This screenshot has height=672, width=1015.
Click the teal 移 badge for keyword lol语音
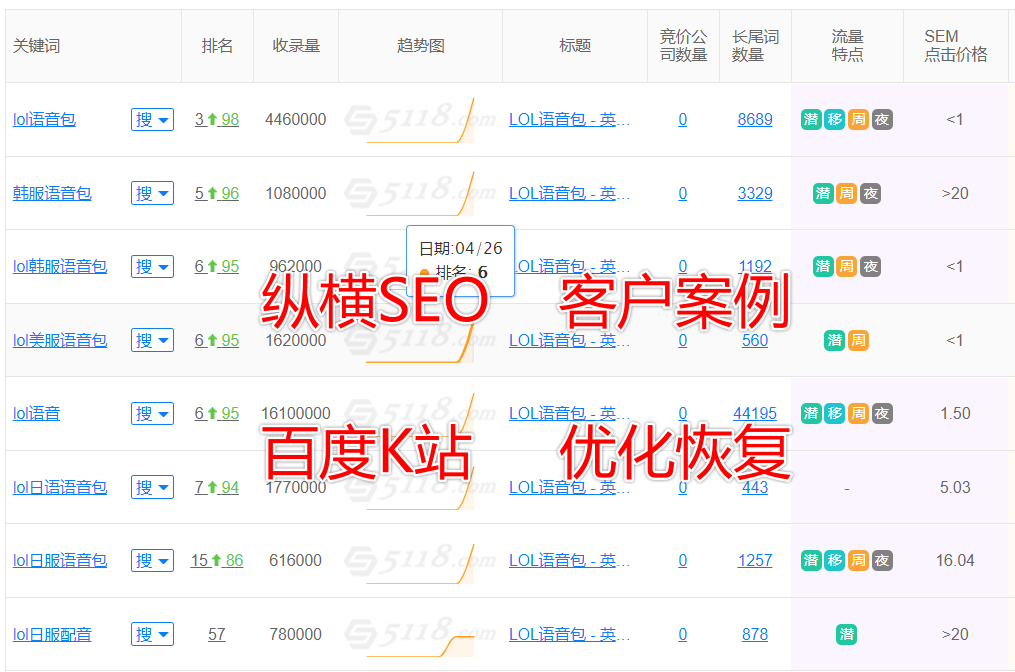click(x=833, y=413)
